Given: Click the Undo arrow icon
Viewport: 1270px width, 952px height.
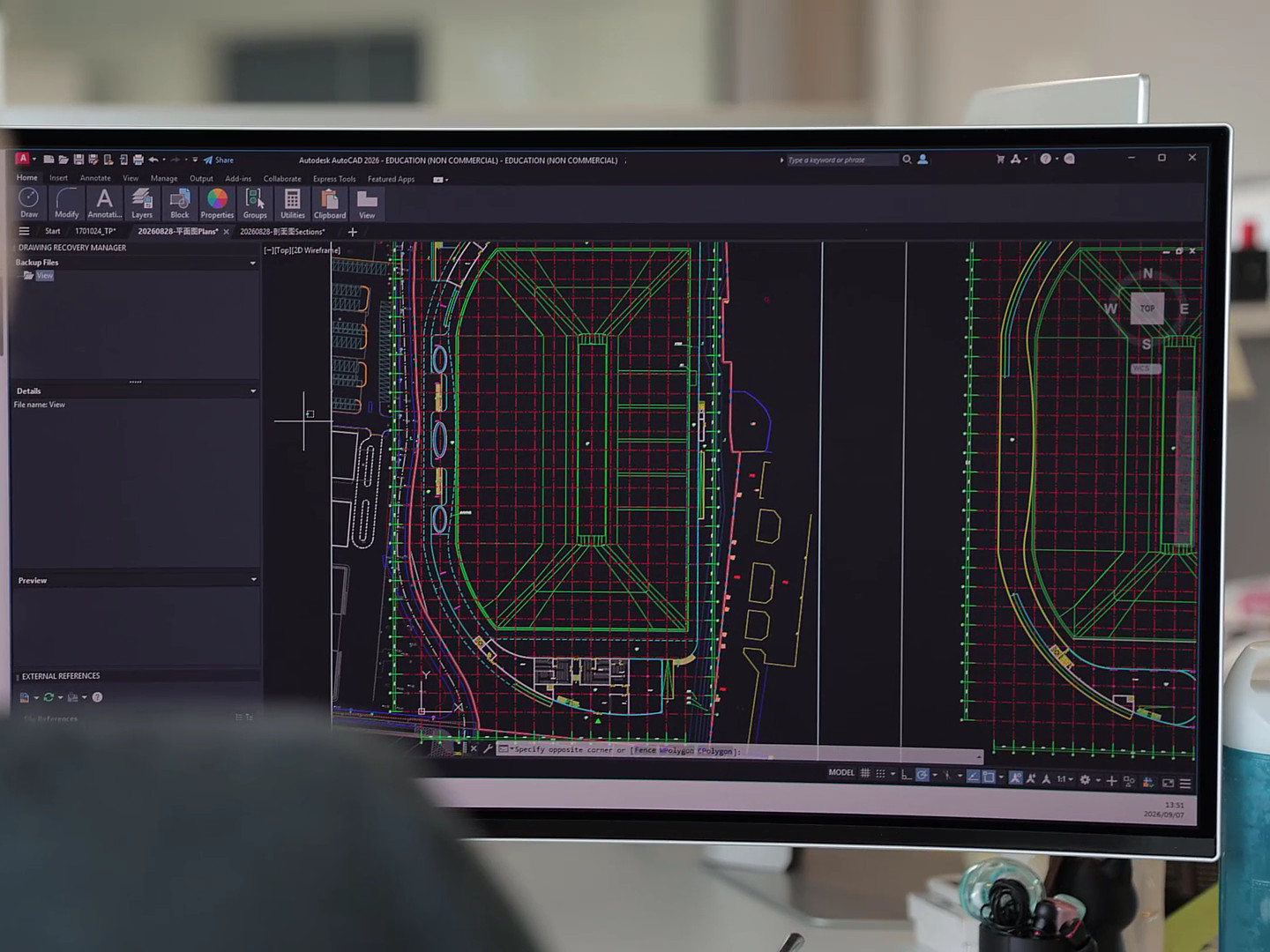Looking at the screenshot, I should [x=153, y=160].
